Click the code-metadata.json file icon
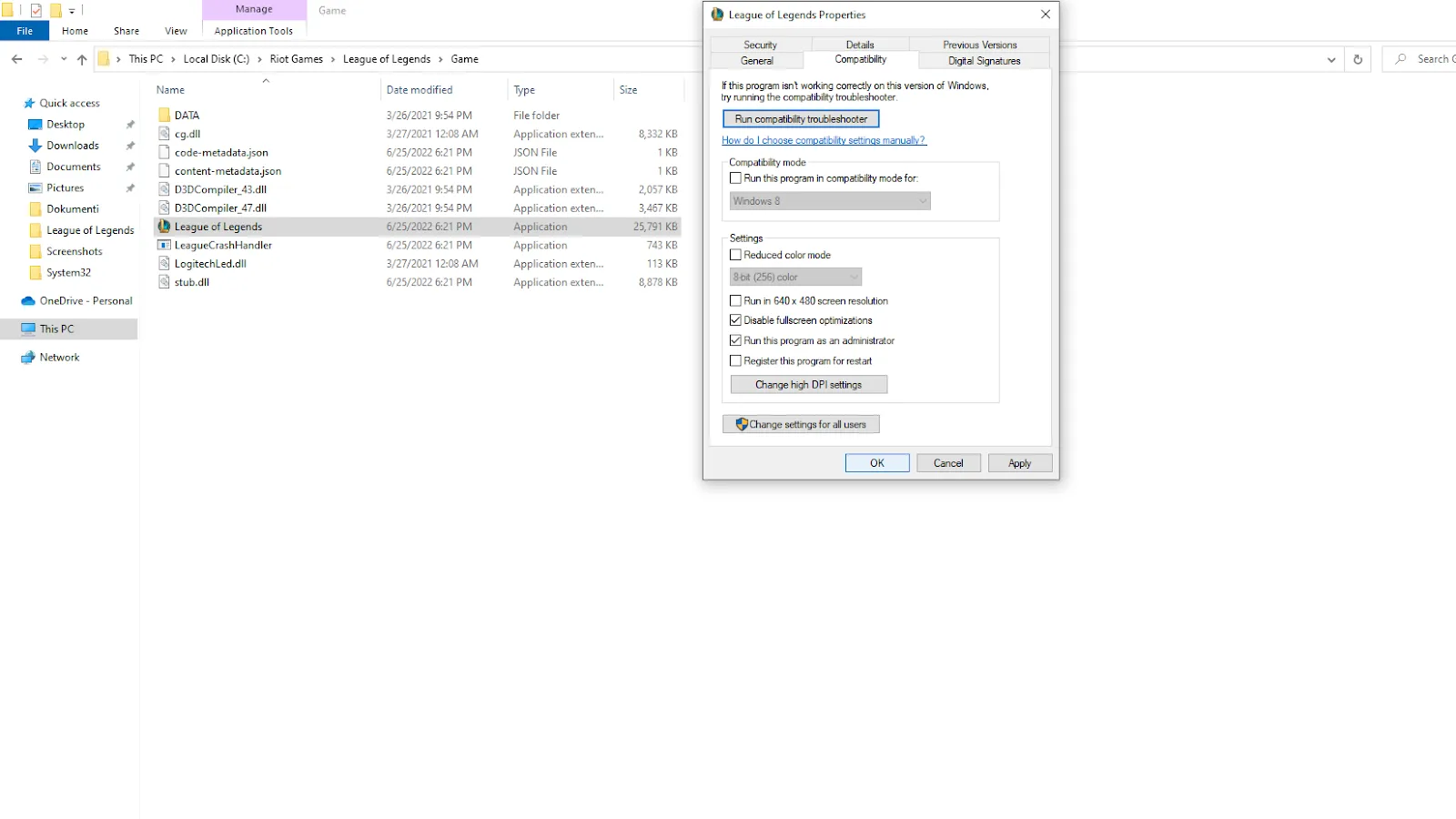This screenshot has width=1456, height=819. pyautogui.click(x=164, y=152)
